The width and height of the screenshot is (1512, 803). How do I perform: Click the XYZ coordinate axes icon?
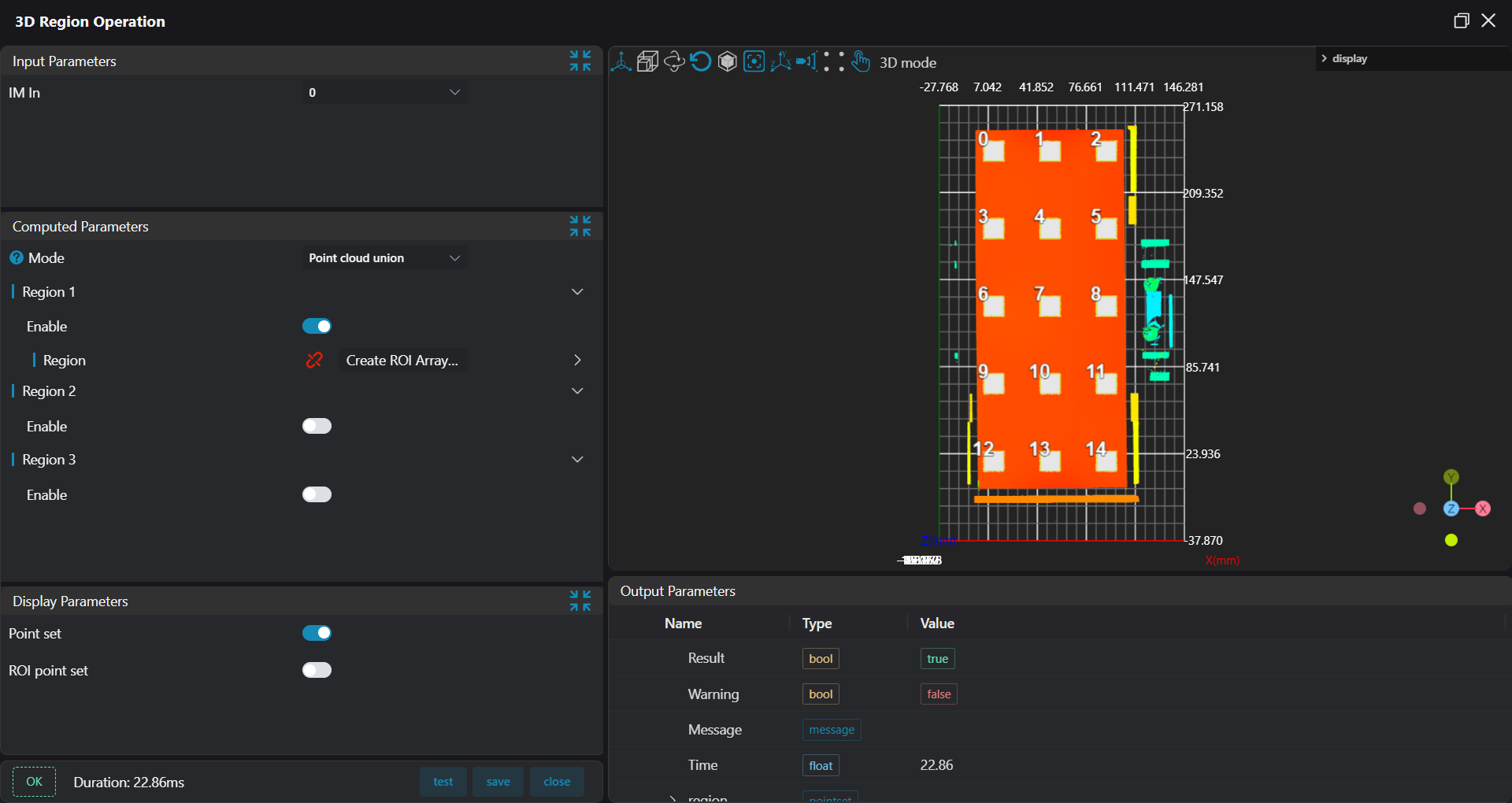[780, 62]
